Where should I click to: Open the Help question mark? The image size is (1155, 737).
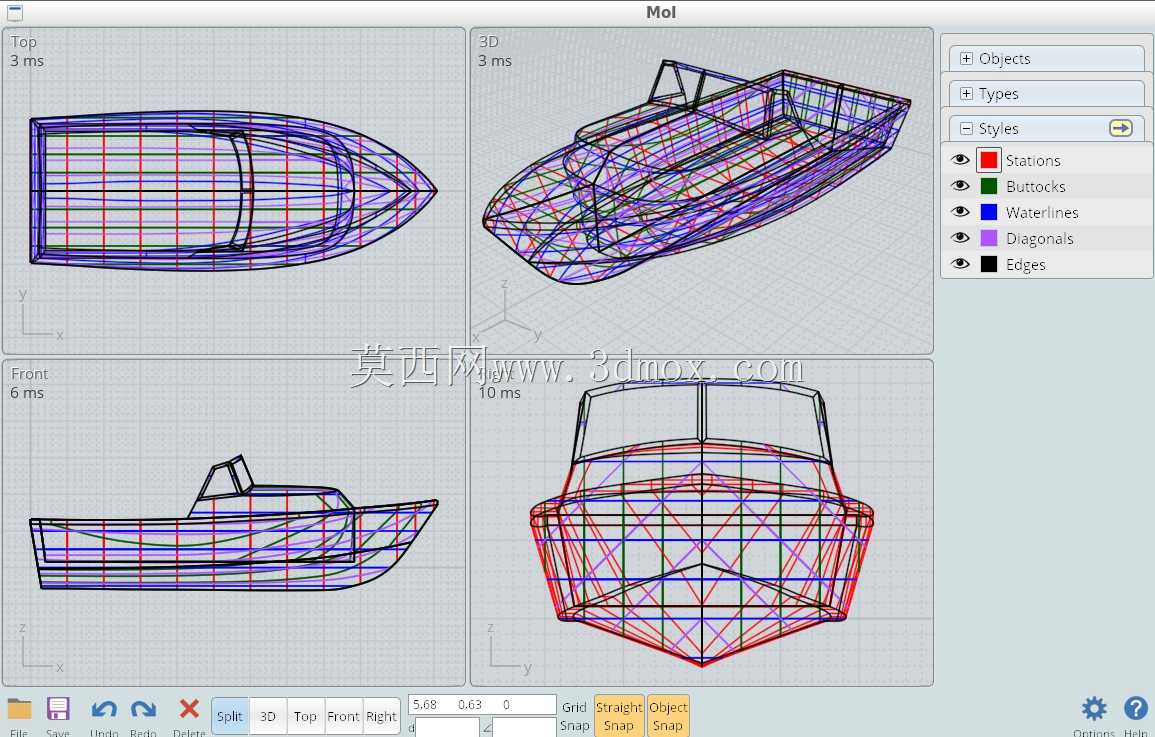coord(1135,709)
